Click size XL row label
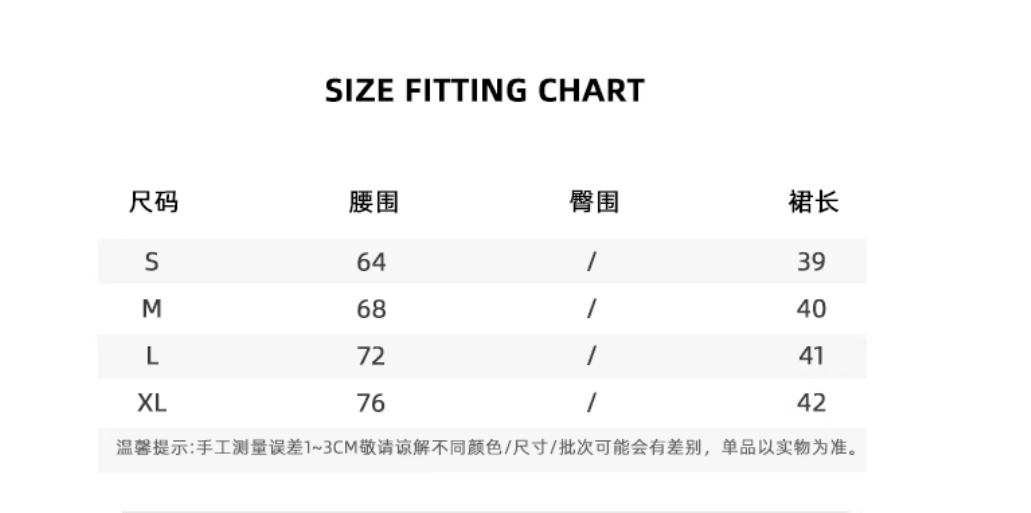The image size is (1031, 513). [x=152, y=403]
